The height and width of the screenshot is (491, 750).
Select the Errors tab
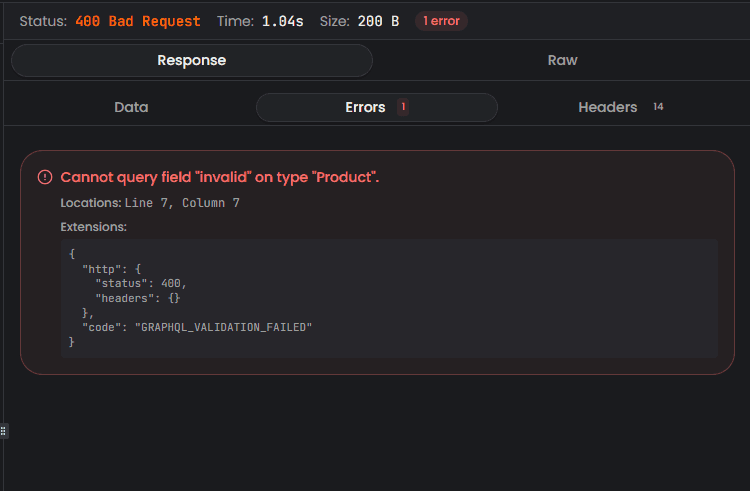click(x=377, y=107)
